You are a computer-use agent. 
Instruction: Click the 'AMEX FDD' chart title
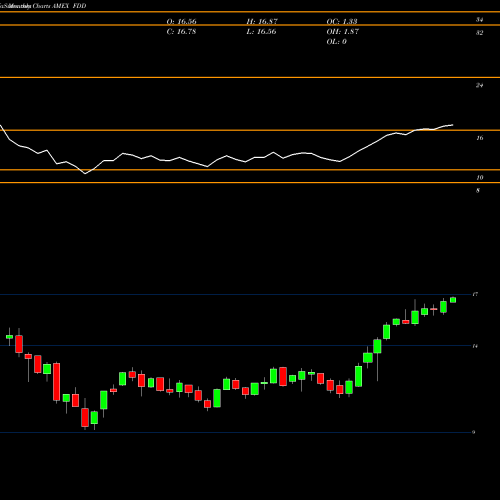[69, 6]
